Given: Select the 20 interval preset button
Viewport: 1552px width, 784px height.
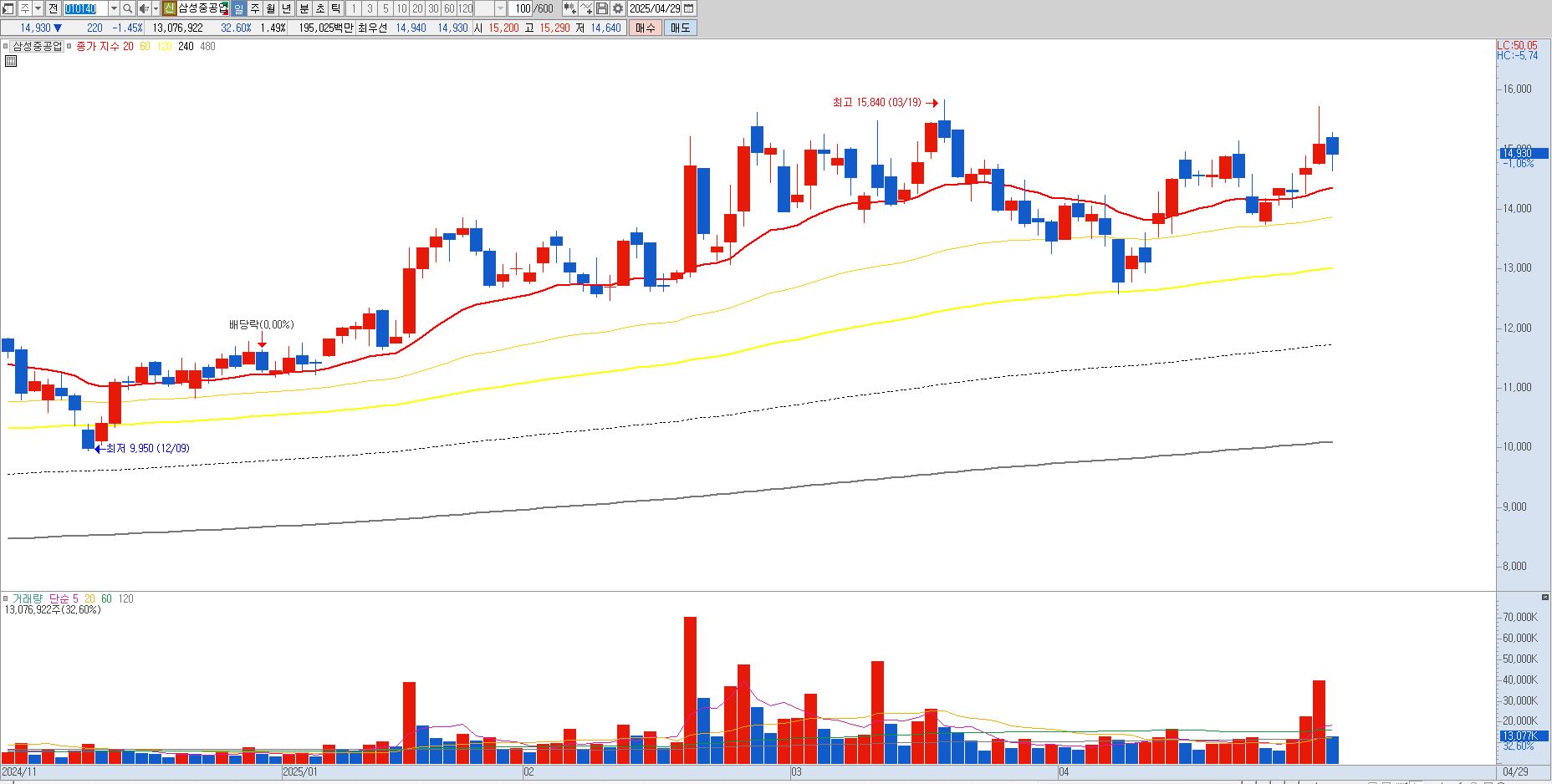Looking at the screenshot, I should click(x=417, y=8).
